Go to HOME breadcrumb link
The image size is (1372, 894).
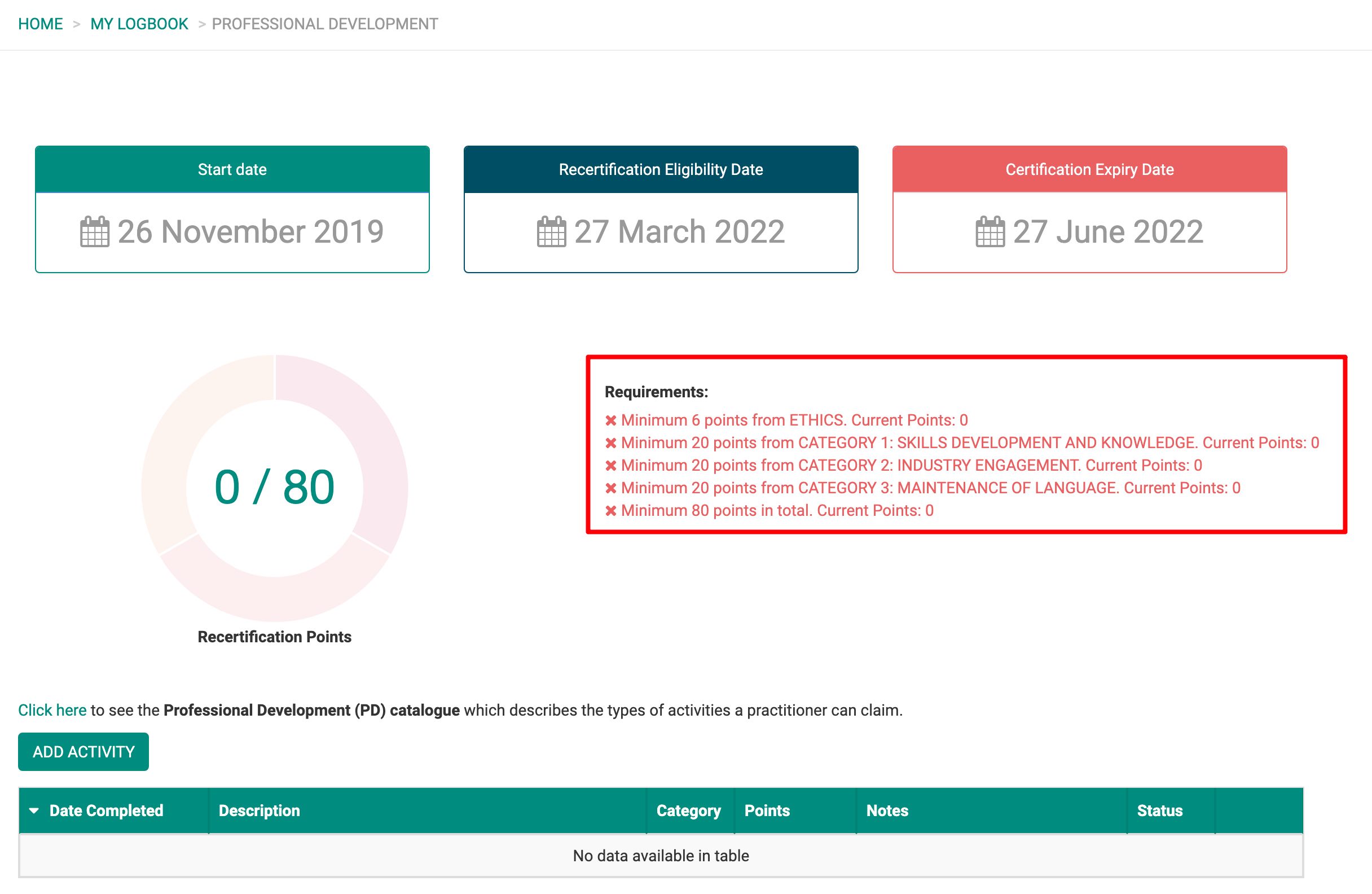click(x=41, y=24)
